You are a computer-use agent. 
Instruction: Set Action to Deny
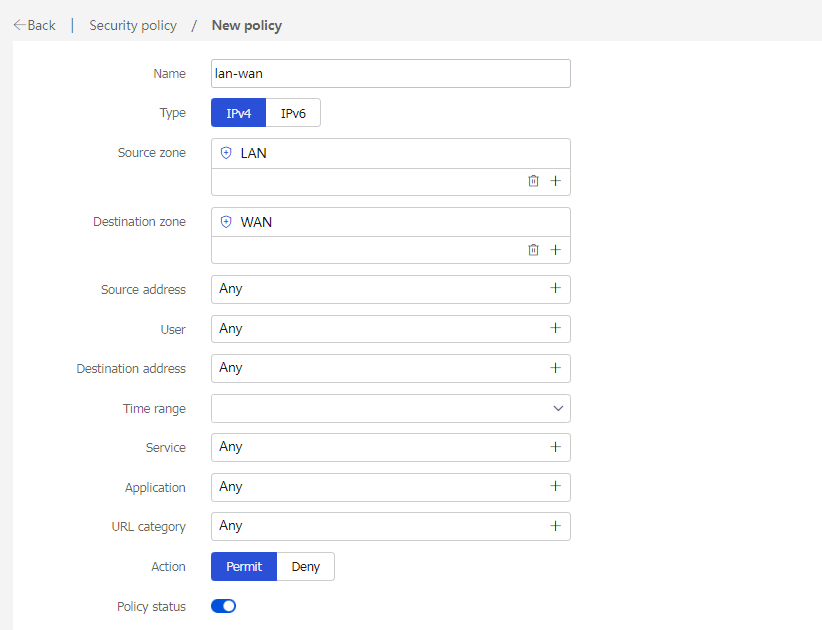(x=306, y=567)
